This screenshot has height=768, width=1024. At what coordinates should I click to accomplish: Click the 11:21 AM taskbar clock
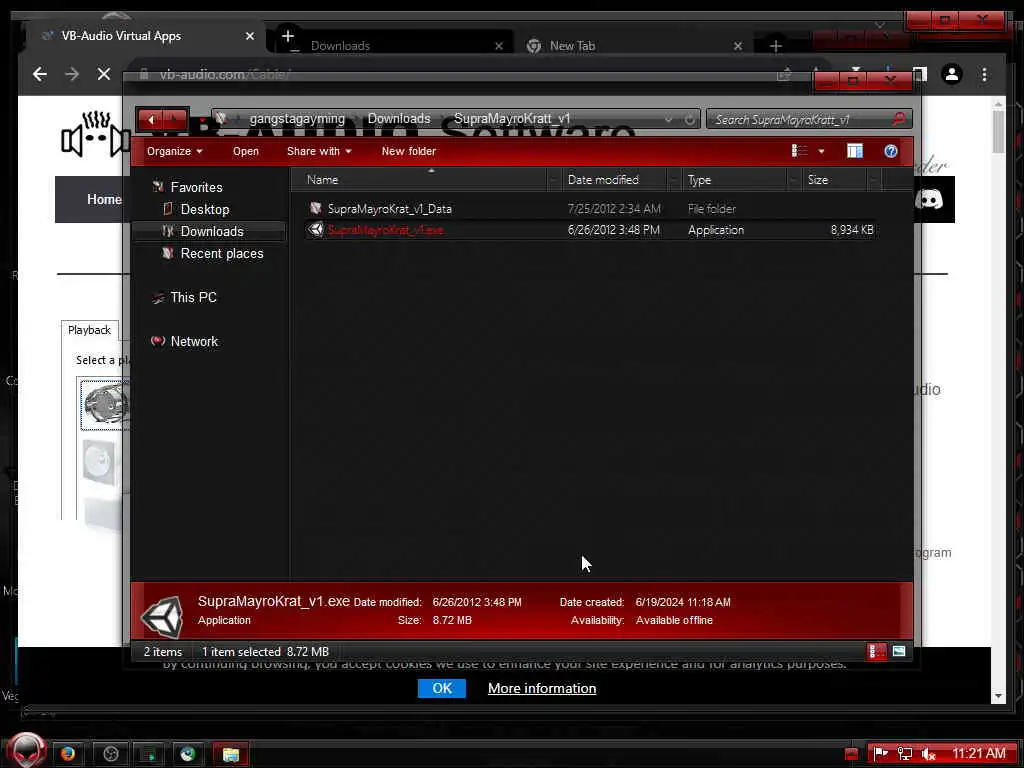click(978, 754)
